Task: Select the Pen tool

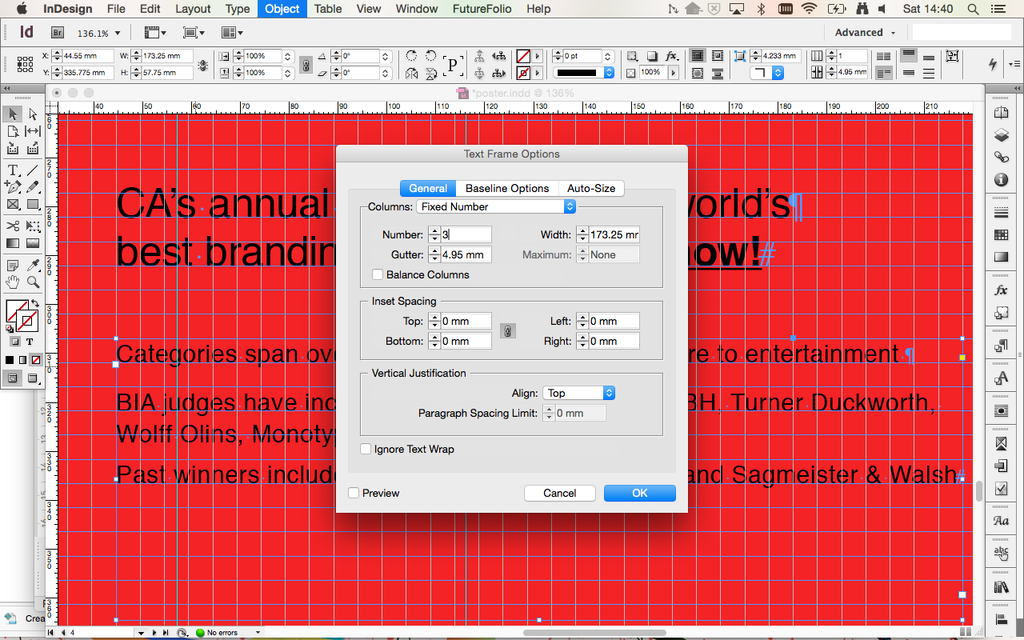Action: (14, 187)
